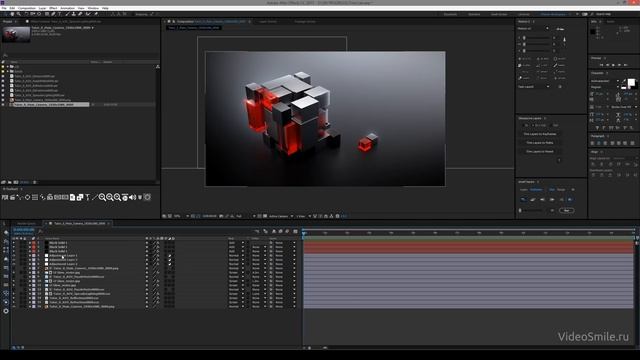The height and width of the screenshot is (360, 640).
Task: Open the 1 View layout dropdown
Action: [x=304, y=216]
